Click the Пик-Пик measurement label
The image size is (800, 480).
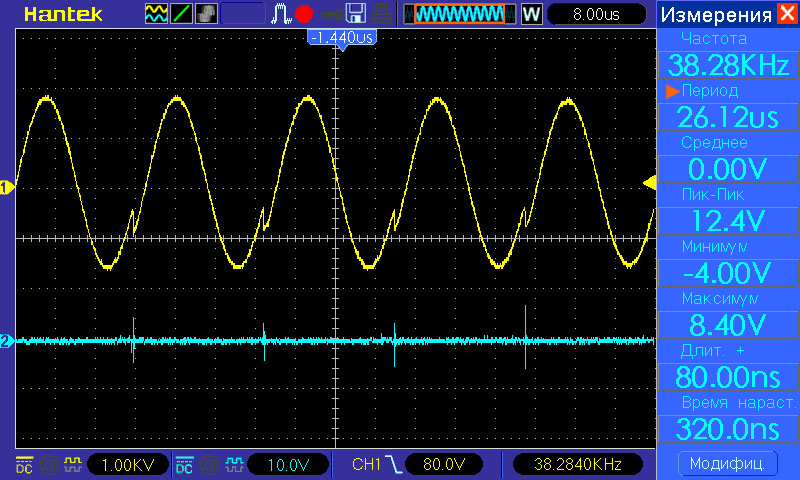[713, 194]
